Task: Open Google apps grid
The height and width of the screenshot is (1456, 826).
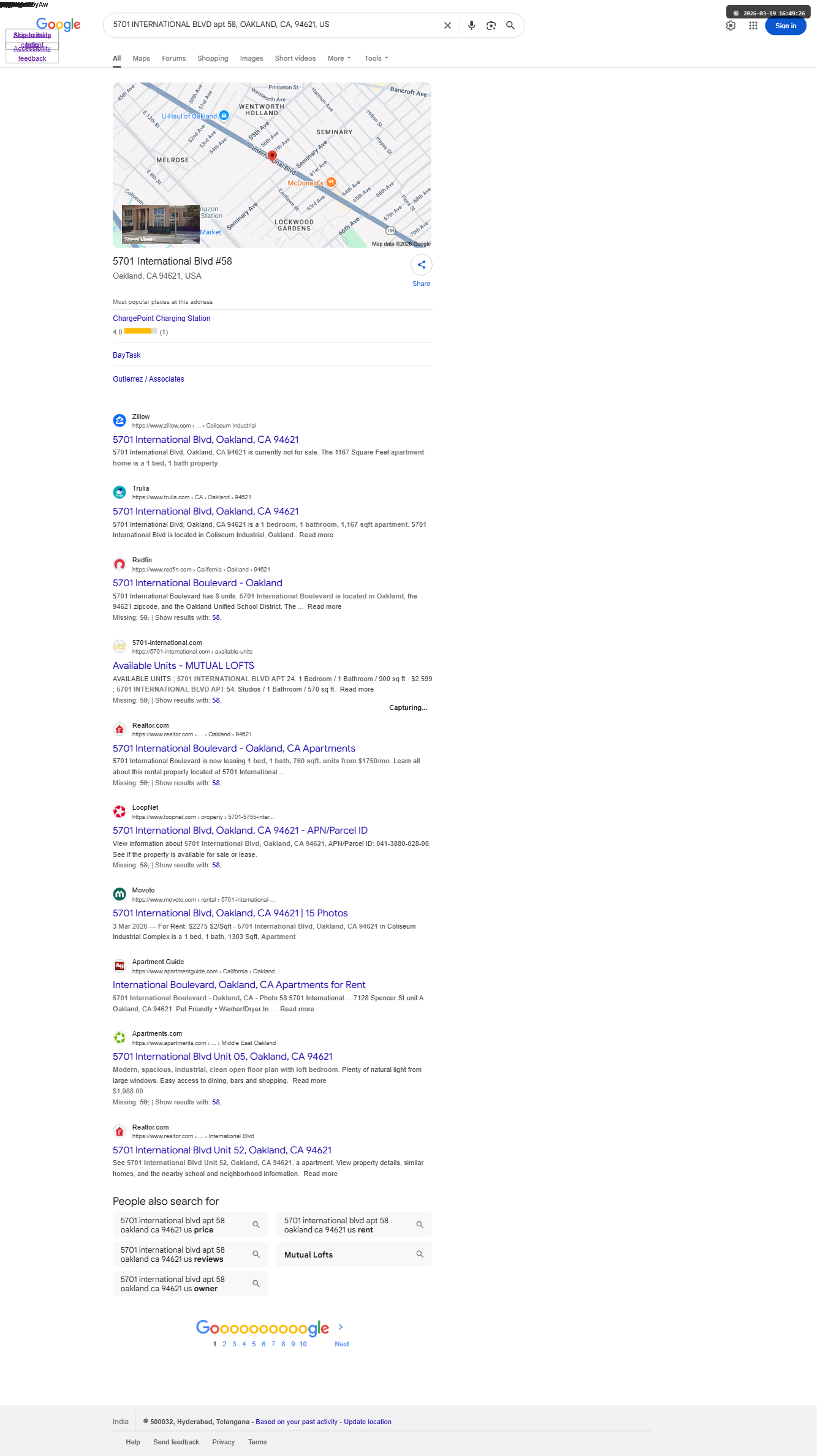Action: coord(753,26)
